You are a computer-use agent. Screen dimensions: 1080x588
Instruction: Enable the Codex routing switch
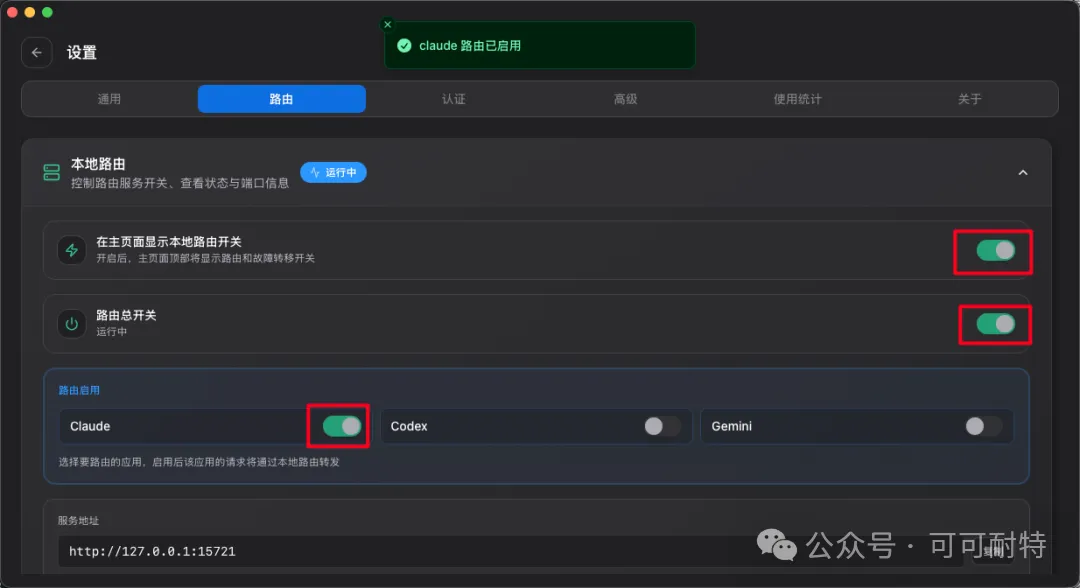(663, 426)
